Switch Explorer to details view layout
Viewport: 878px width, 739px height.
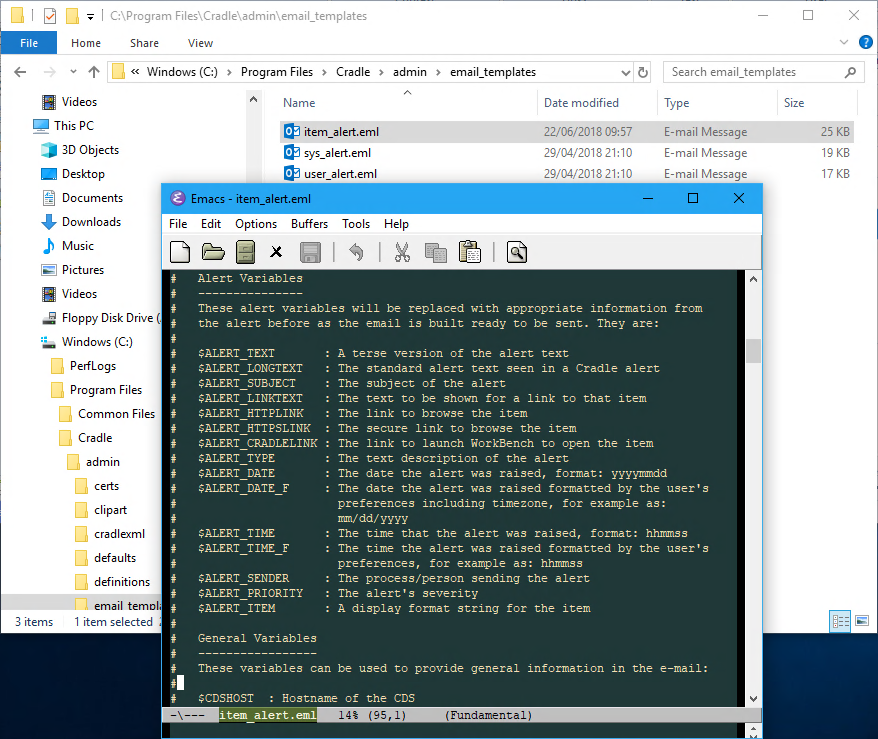point(840,621)
